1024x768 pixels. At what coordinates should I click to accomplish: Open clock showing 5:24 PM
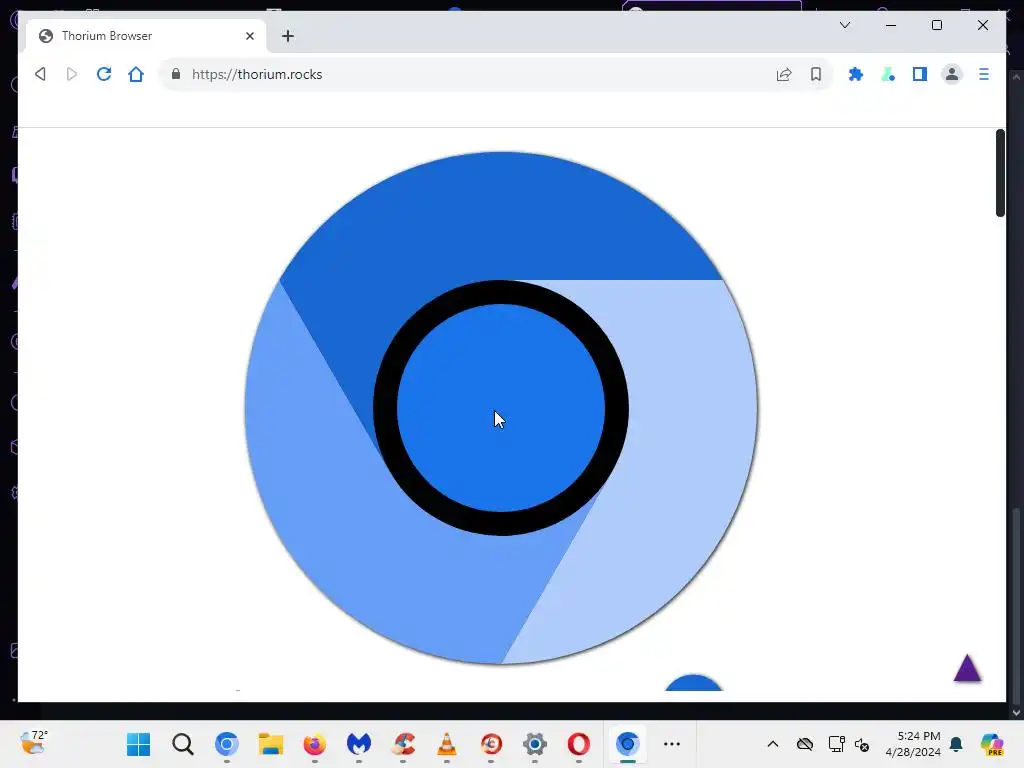(912, 744)
